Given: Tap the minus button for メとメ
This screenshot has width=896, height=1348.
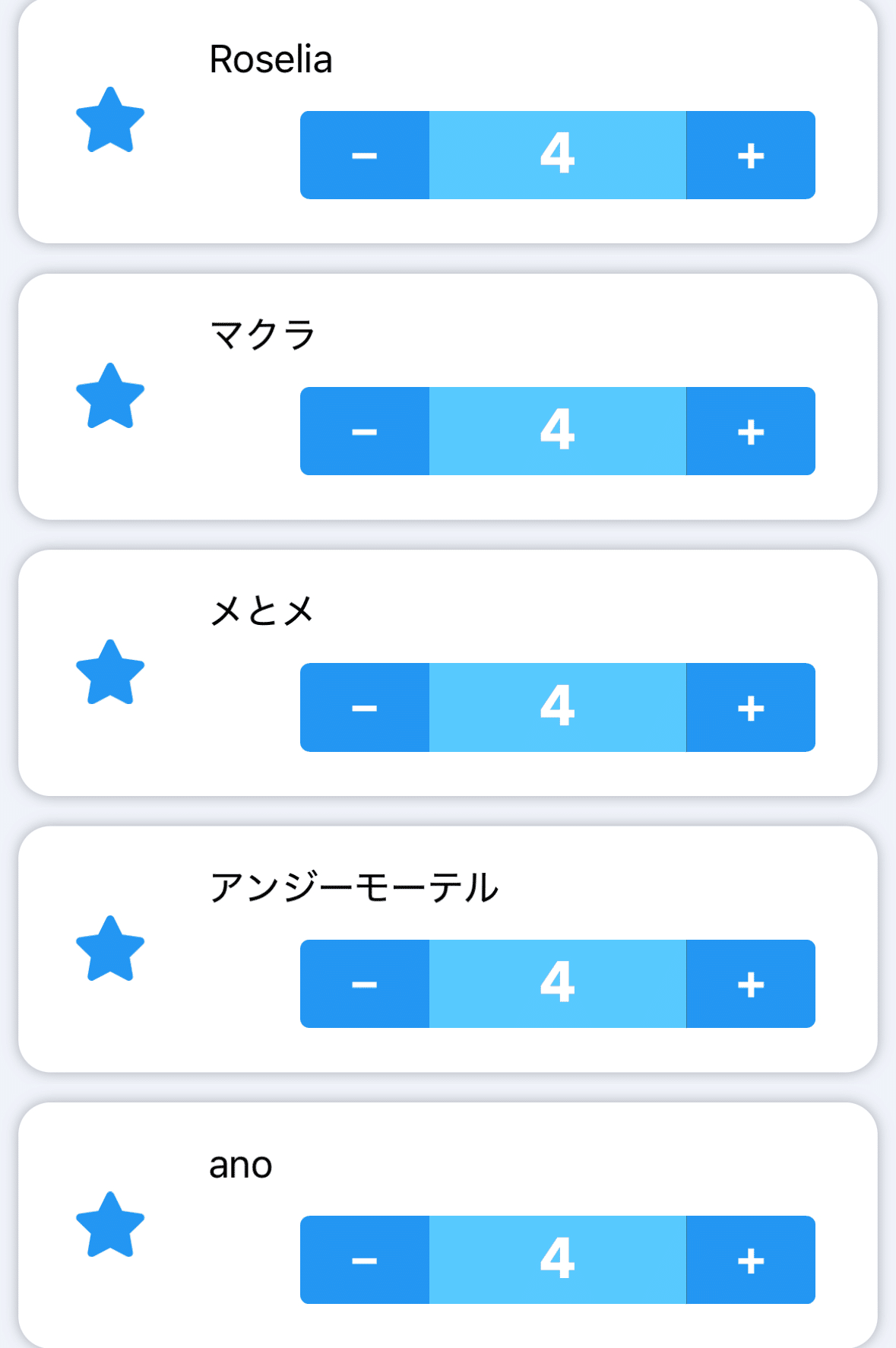Looking at the screenshot, I should pos(365,708).
